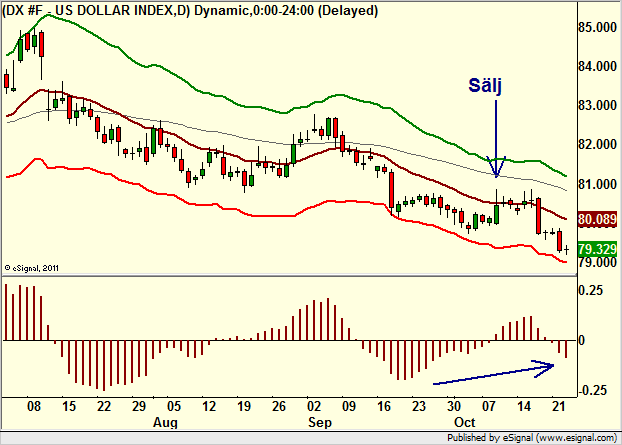
Task: Click the chart title 'DX #F - US DOLLAR INDEX,D'
Action: 96,11
